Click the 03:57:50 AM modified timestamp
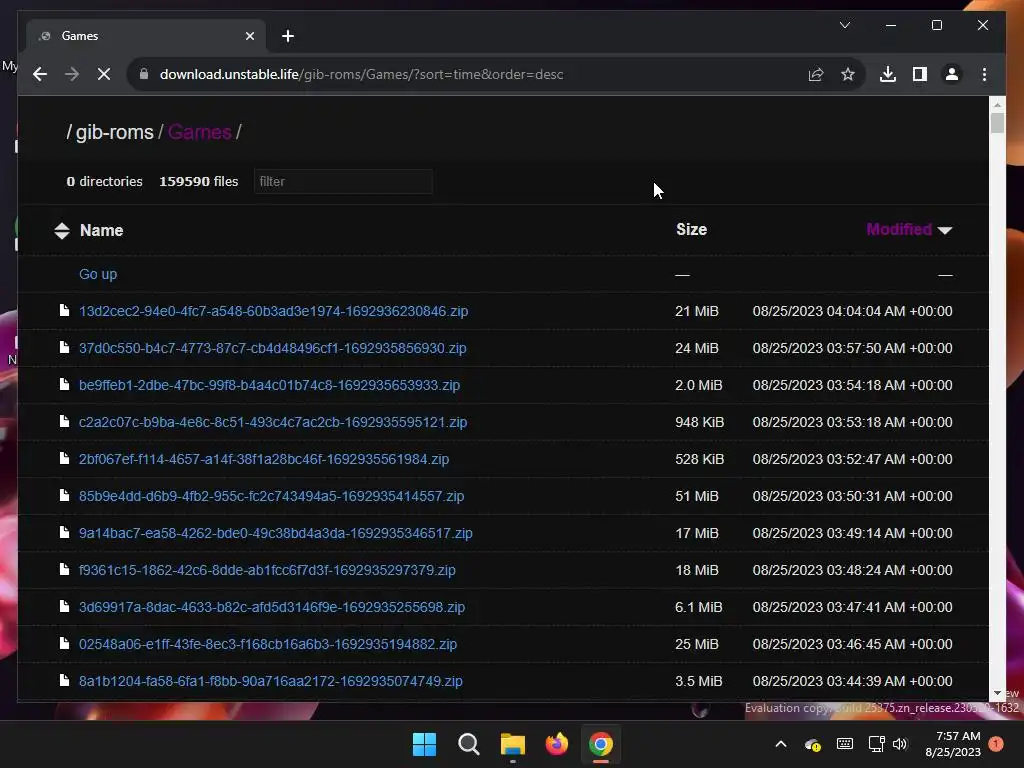The width and height of the screenshot is (1024, 768). (852, 348)
